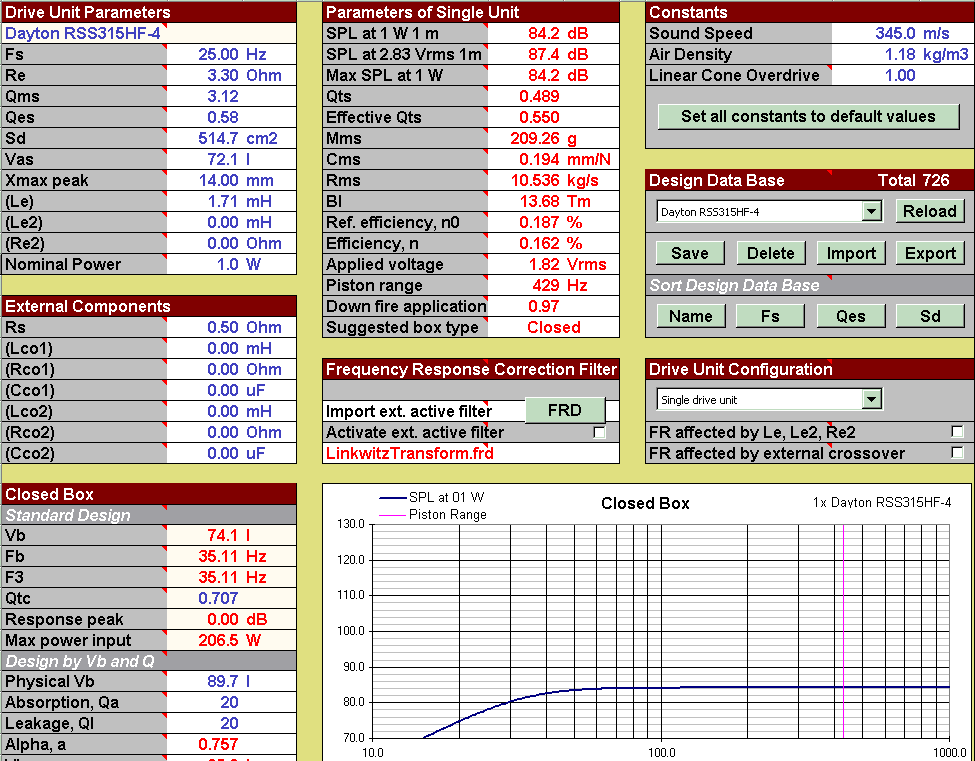The width and height of the screenshot is (975, 761).
Task: Select the Fb value 35.11 Hz
Action: click(x=231, y=556)
